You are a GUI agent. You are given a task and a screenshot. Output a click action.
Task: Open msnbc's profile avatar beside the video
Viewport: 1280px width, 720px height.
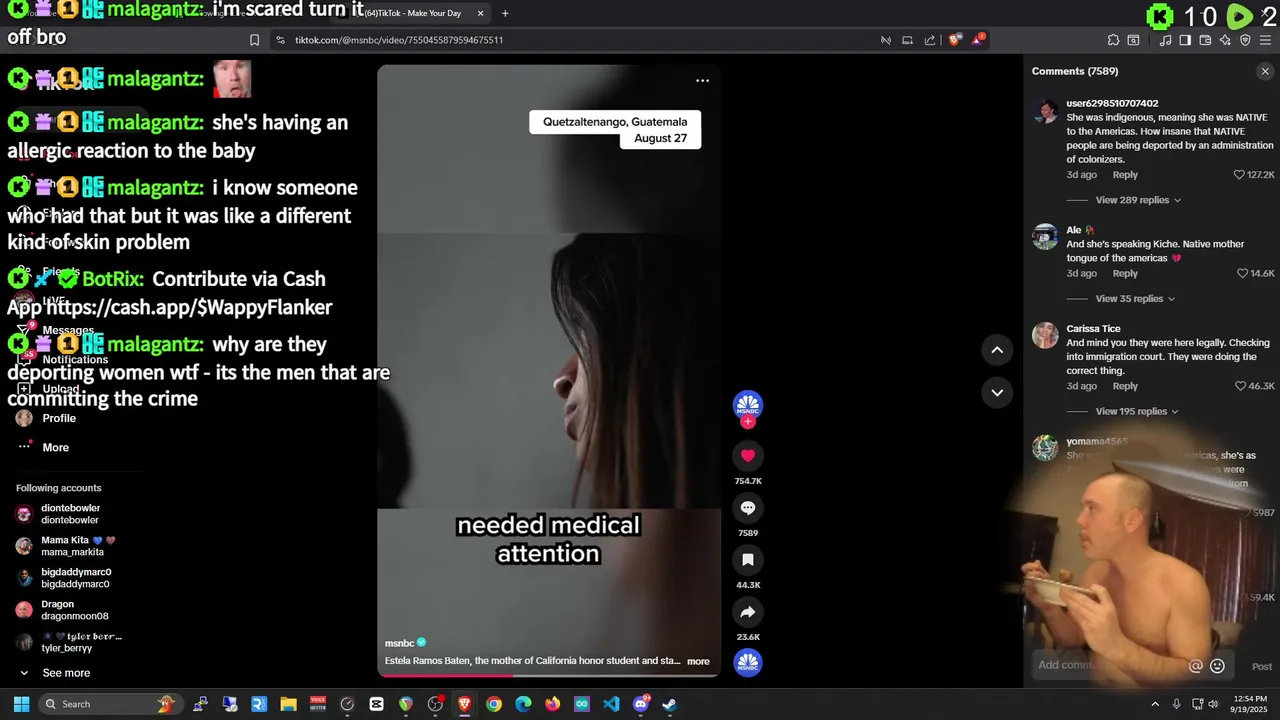(748, 405)
